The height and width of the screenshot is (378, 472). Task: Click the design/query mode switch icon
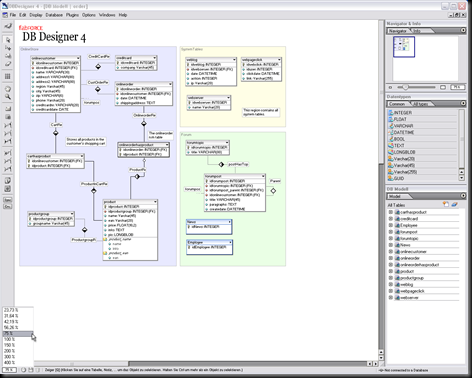point(8,26)
